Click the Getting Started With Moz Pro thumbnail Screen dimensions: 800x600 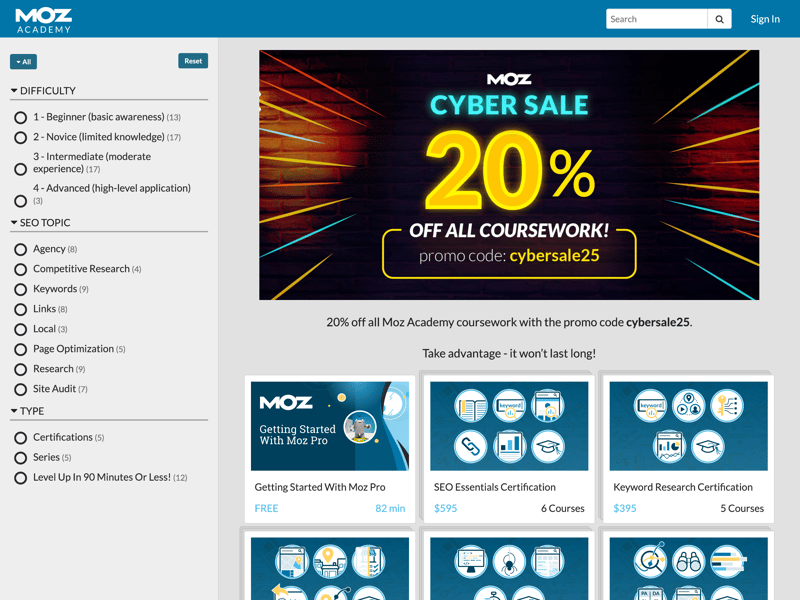tap(330, 426)
